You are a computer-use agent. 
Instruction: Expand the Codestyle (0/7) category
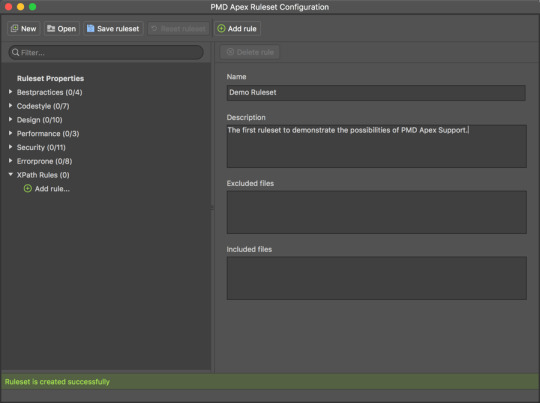pos(10,106)
